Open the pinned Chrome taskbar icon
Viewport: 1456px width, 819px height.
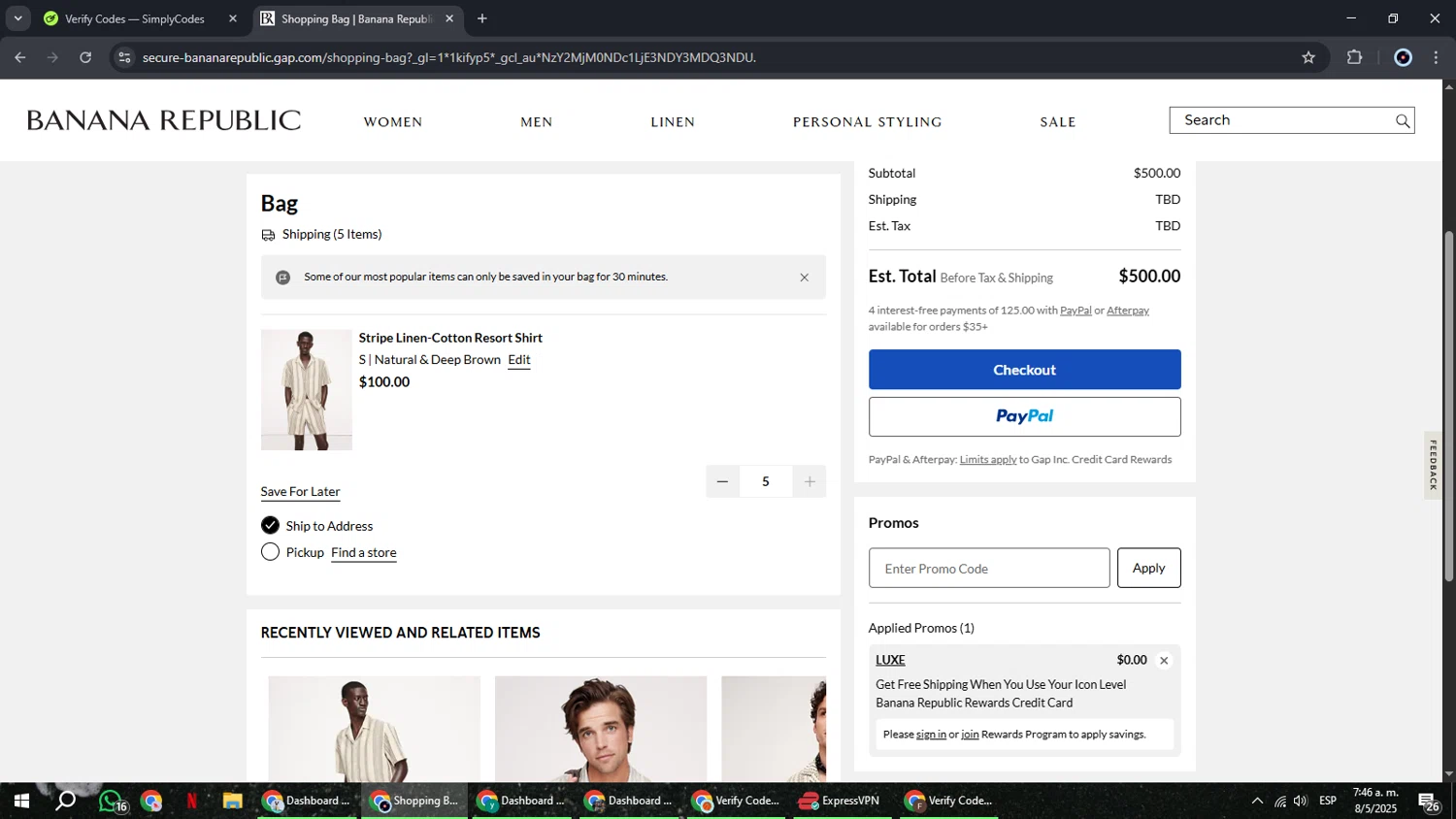(151, 802)
